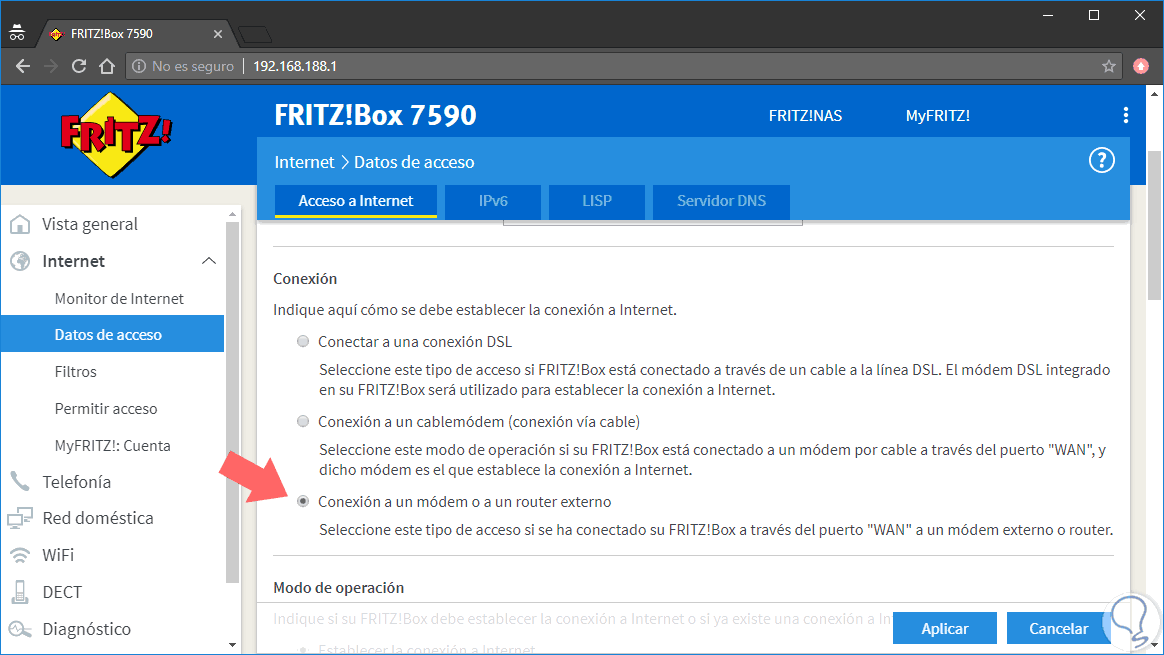This screenshot has width=1164, height=655.
Task: Click the 'FRITZ!Box 7590' page title
Action: click(x=376, y=115)
